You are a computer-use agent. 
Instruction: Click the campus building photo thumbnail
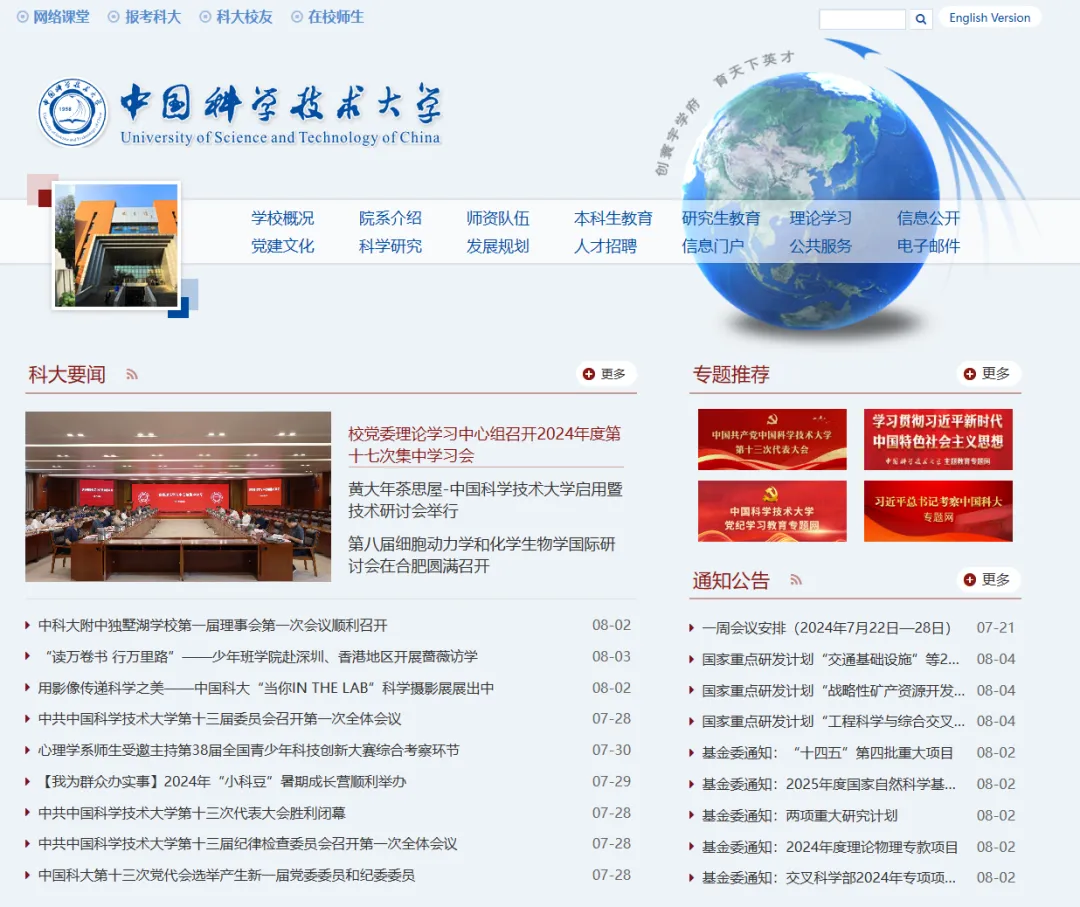(117, 243)
